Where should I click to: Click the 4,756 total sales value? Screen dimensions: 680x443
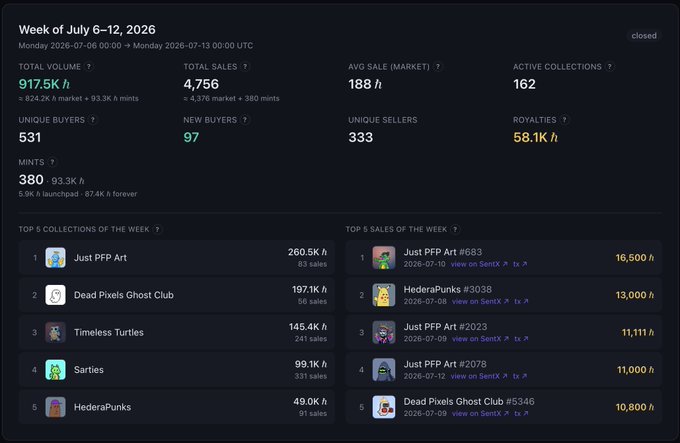click(x=201, y=84)
